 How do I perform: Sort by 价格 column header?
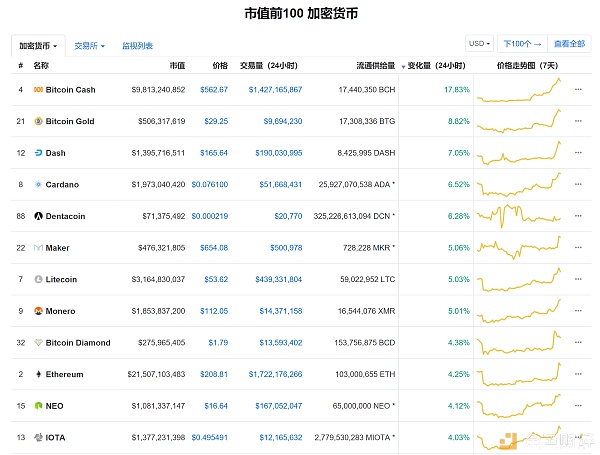pos(220,66)
